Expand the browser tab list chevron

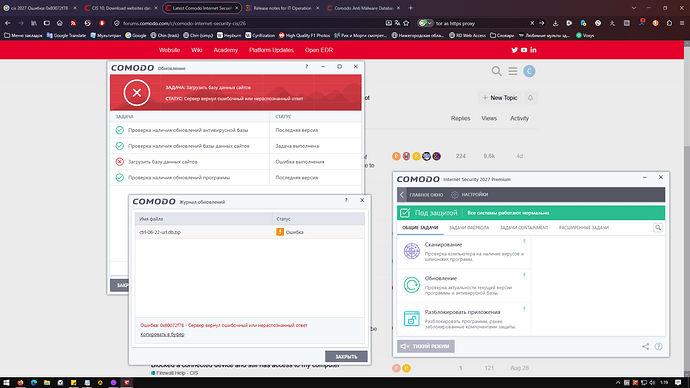click(634, 8)
